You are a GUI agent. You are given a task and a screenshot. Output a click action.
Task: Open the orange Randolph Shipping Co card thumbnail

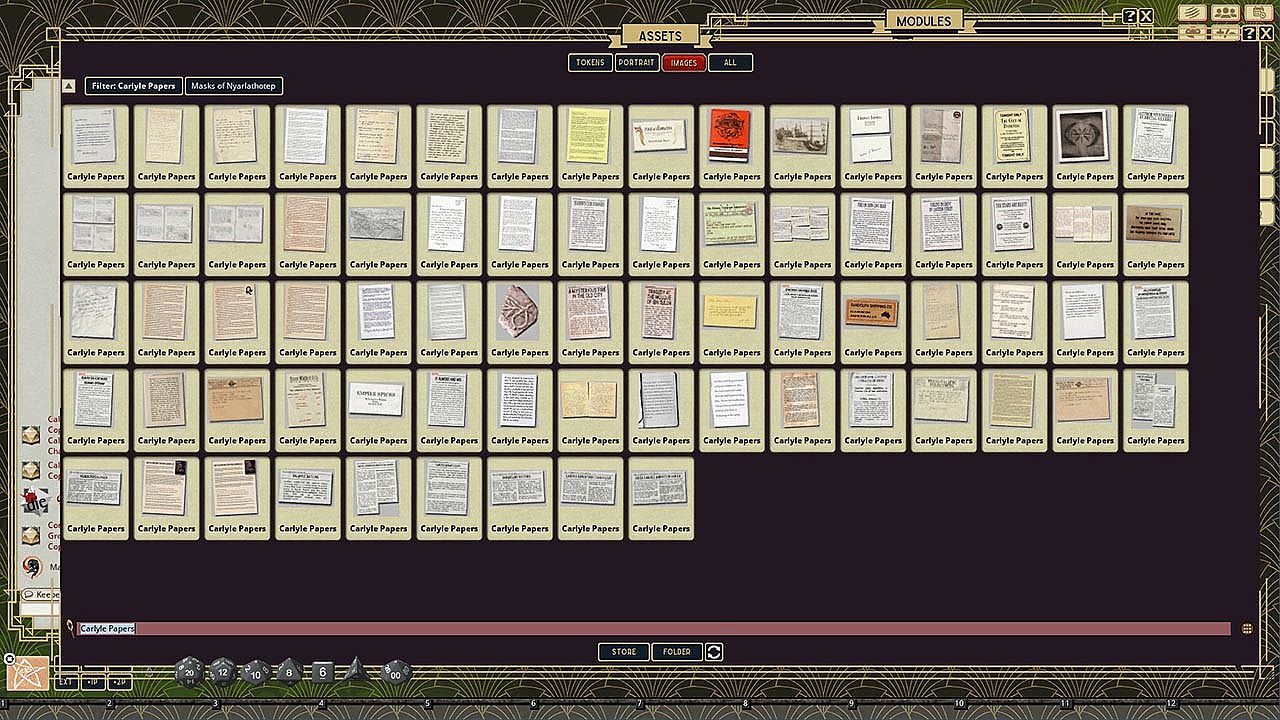[x=873, y=322]
